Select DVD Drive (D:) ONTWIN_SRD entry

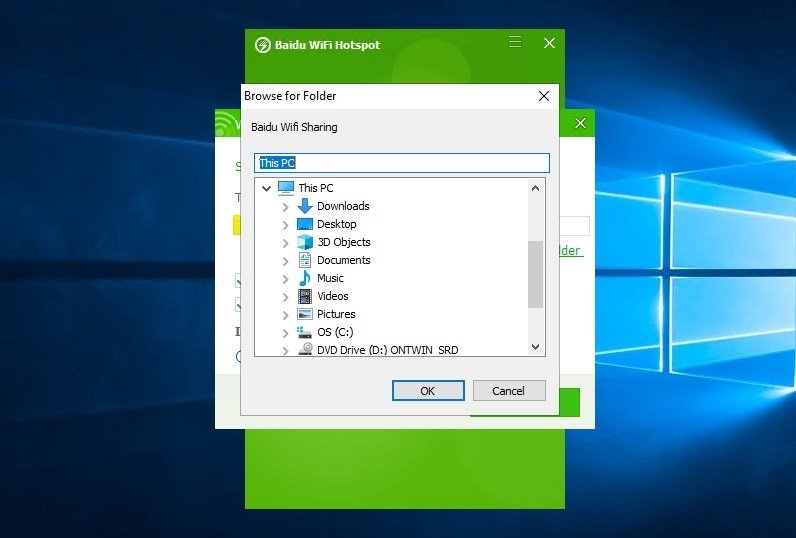coord(387,350)
